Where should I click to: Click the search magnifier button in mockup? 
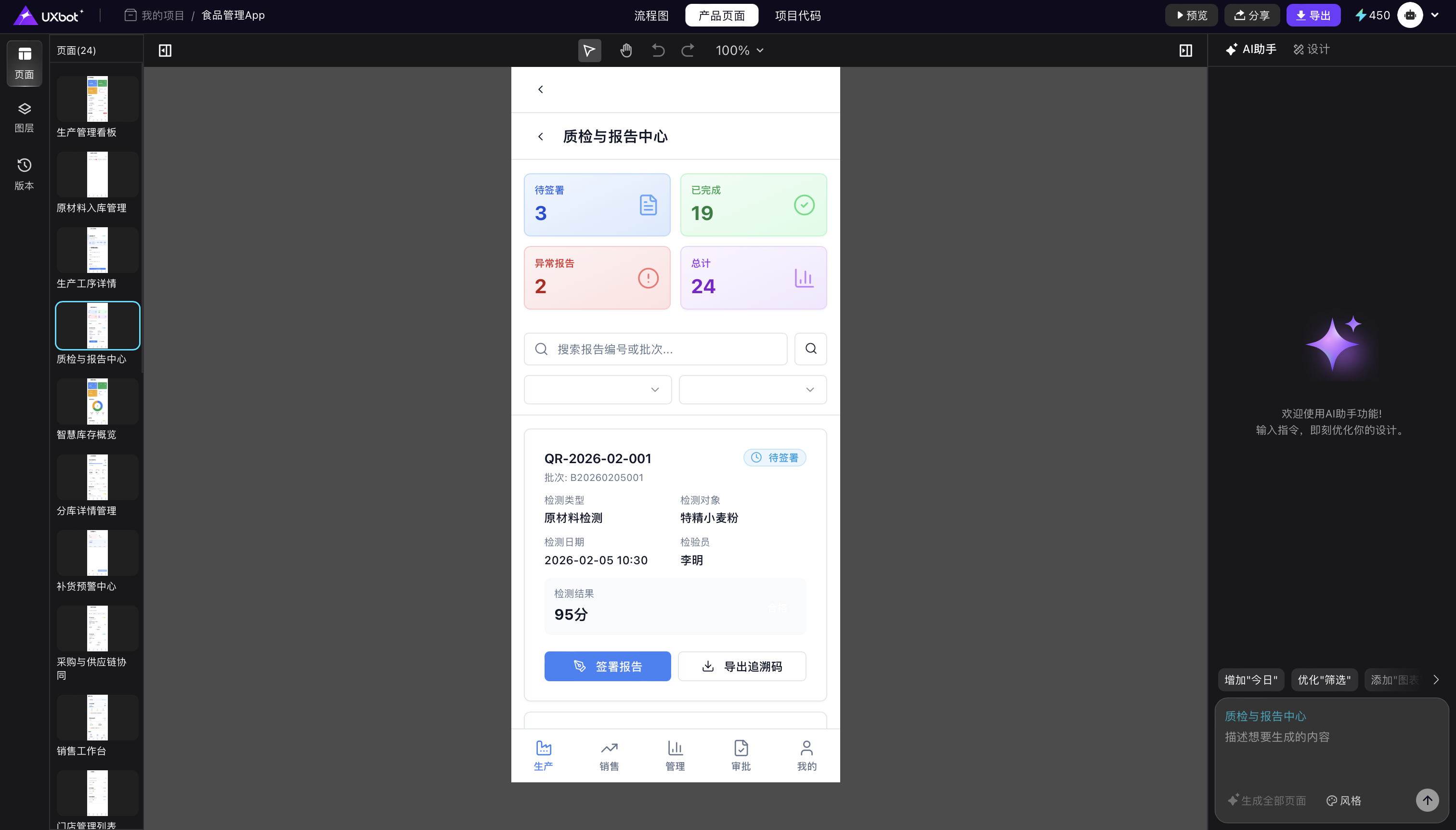810,349
